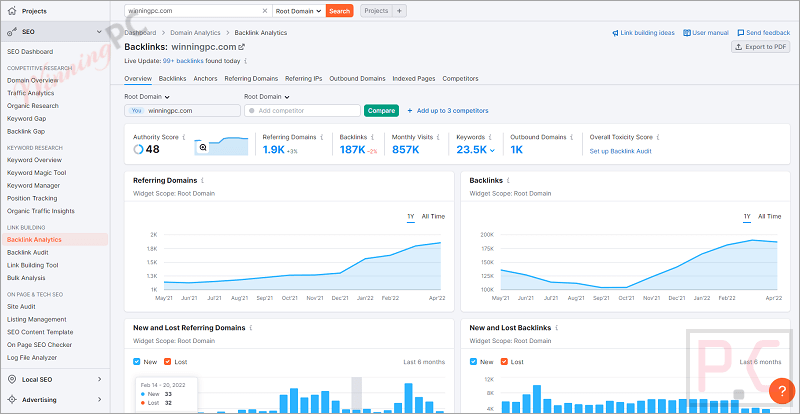Toggle New checkbox in New and Lost Backlinks
This screenshot has height=414, width=800.
click(473, 362)
